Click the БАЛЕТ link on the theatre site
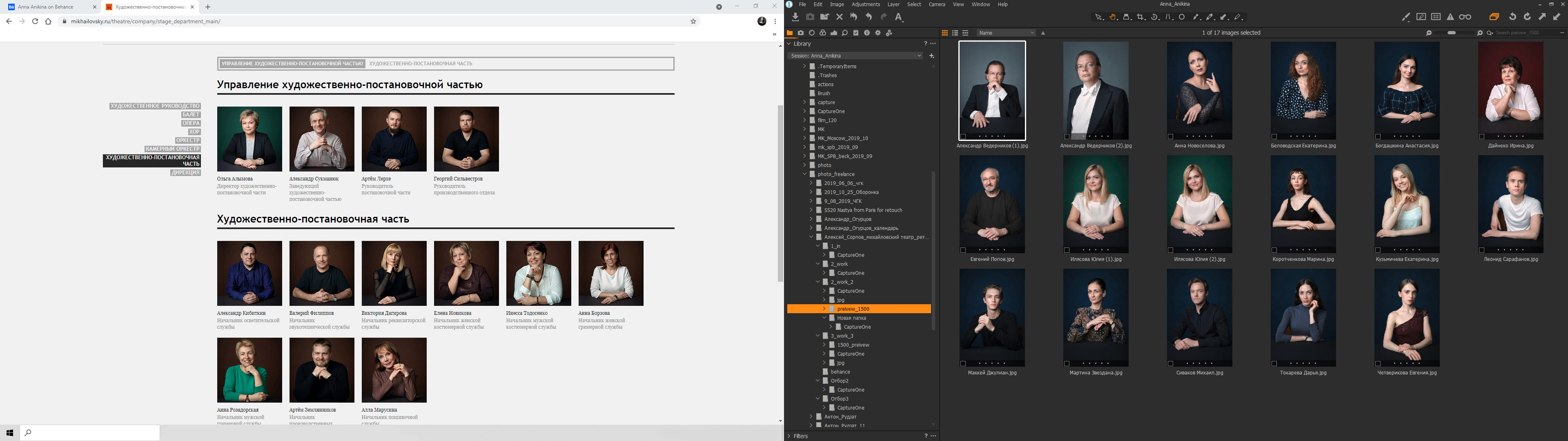The image size is (1568, 441). click(191, 114)
